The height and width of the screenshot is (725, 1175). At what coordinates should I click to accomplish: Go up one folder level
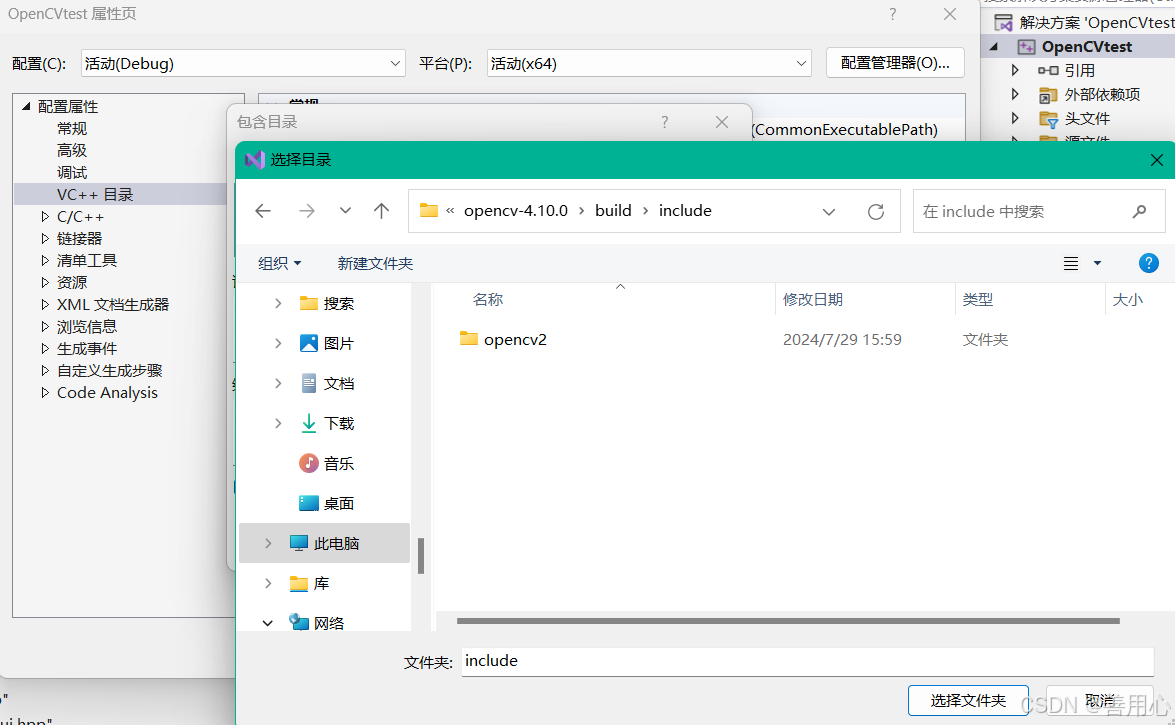pos(381,211)
